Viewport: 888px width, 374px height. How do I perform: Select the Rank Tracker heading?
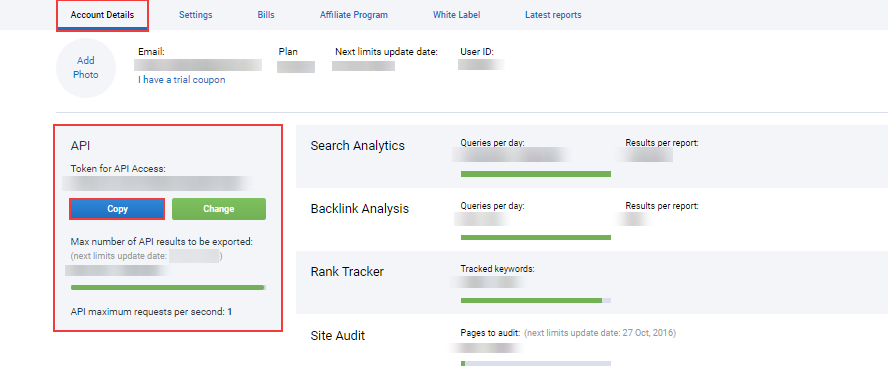click(x=347, y=271)
